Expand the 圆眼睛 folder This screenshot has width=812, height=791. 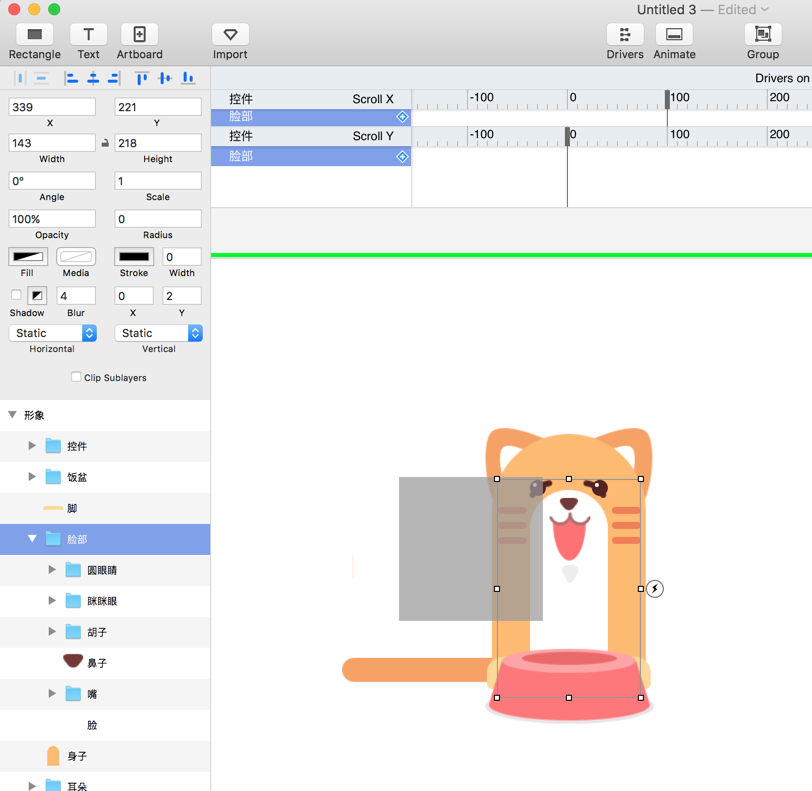click(52, 570)
